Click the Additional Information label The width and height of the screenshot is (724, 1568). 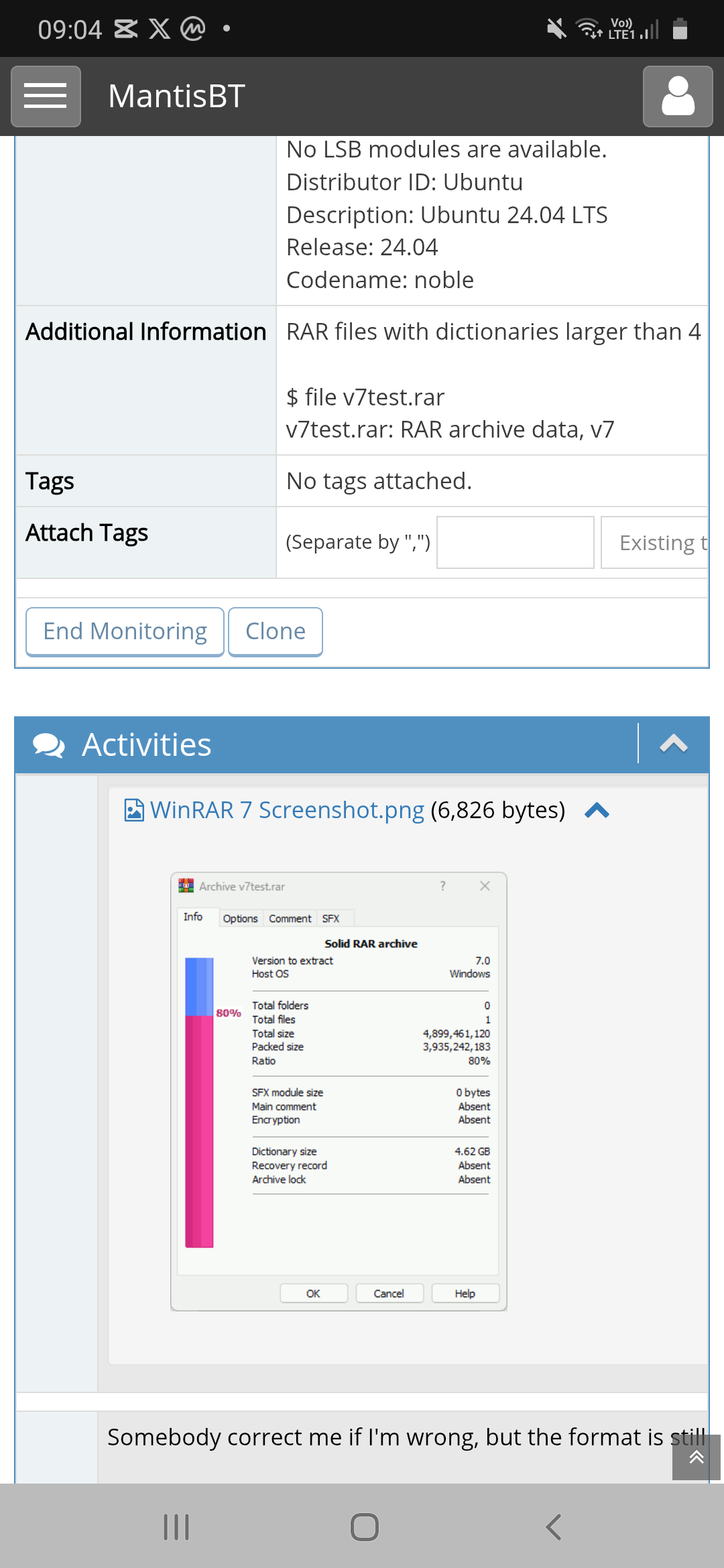[x=146, y=332]
